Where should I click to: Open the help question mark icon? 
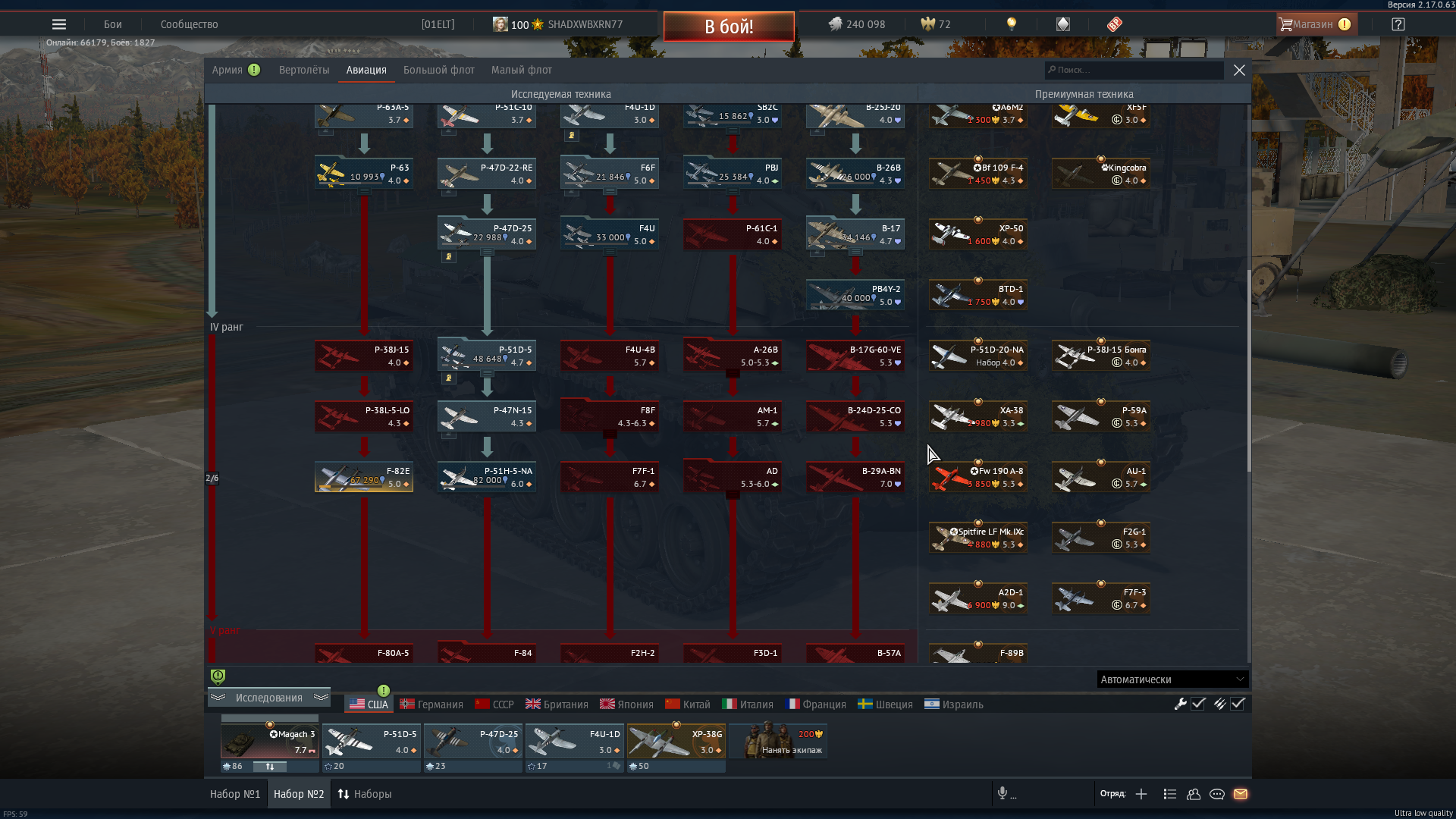coord(1398,24)
